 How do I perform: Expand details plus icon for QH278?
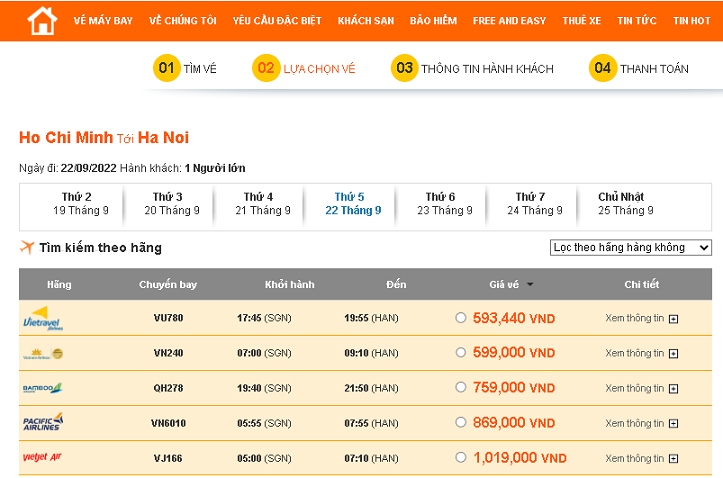coord(674,389)
